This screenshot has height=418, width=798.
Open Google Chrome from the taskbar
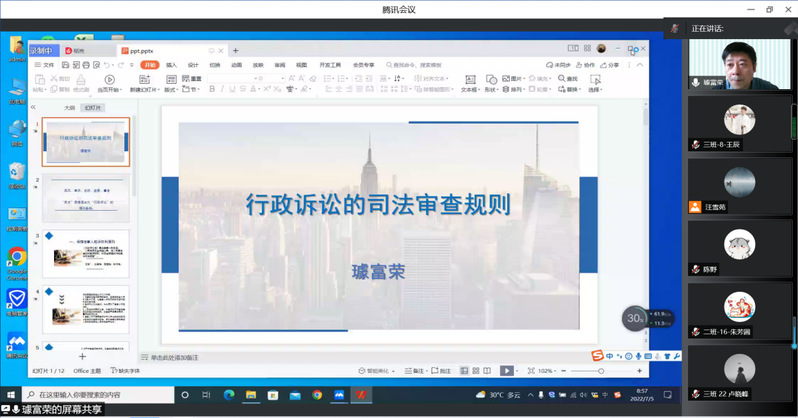[x=317, y=395]
